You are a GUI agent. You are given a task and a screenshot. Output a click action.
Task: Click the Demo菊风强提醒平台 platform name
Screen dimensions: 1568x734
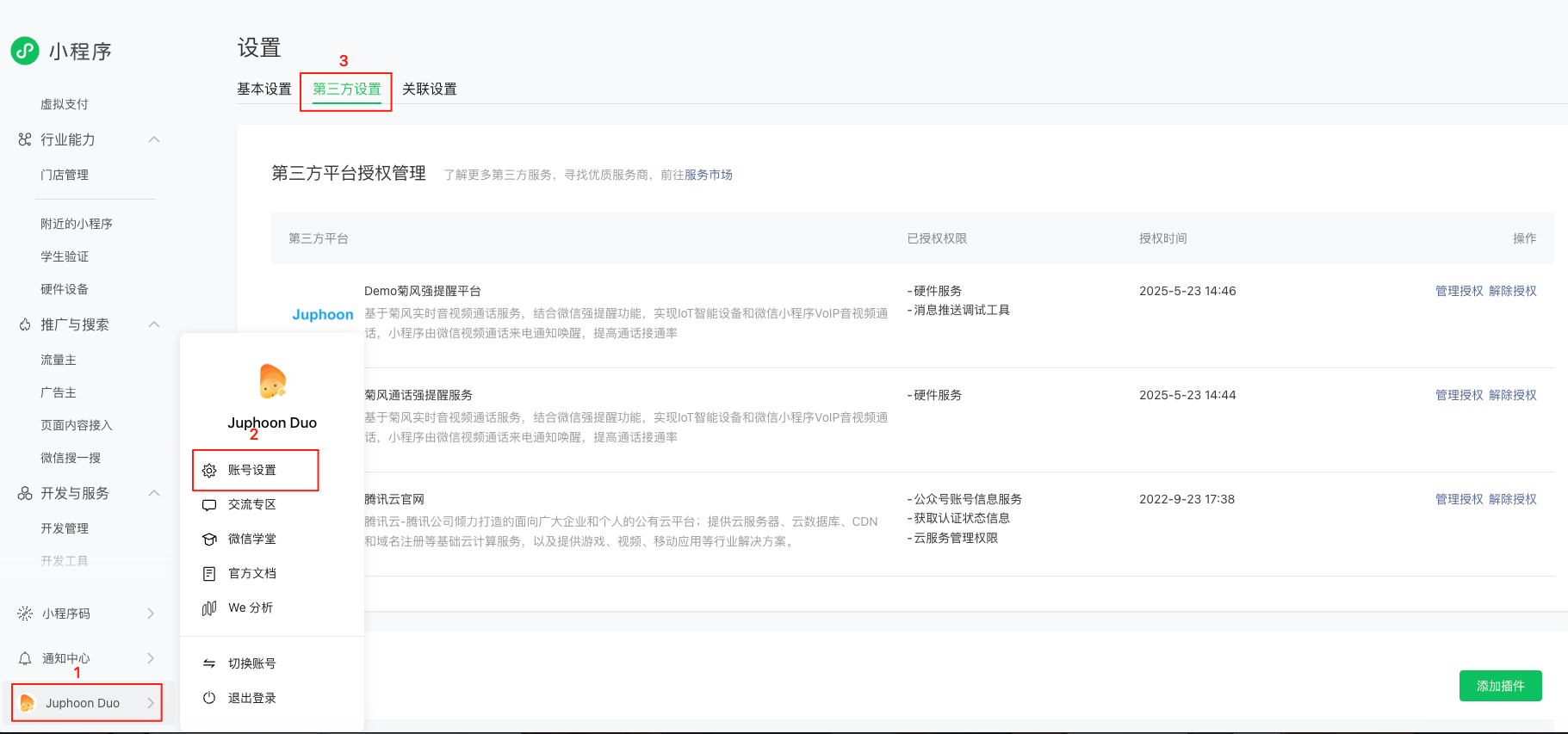423,291
